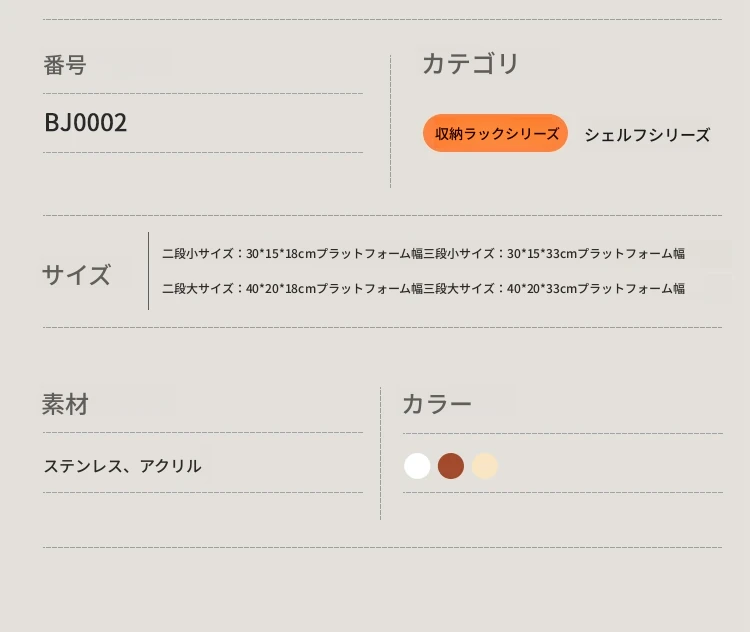
Task: Pick the white color swatch
Action: click(417, 466)
